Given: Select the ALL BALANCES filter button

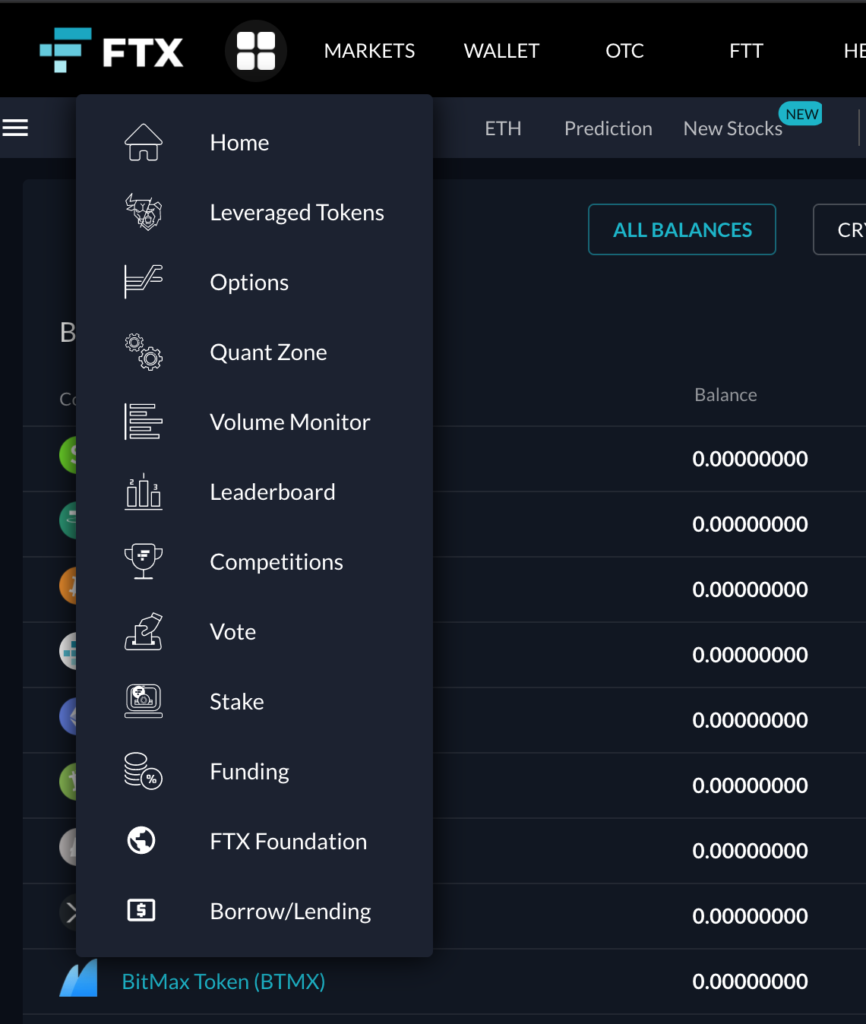Looking at the screenshot, I should 682,229.
